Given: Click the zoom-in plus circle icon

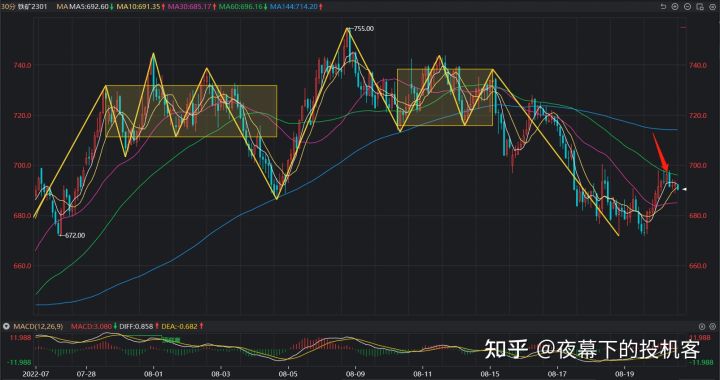Looking at the screenshot, I should pos(675,6).
